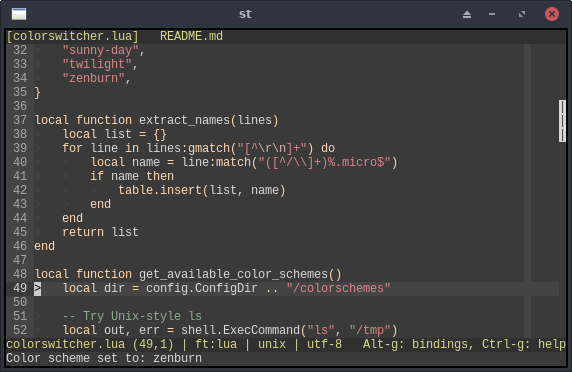Click the 'st' window title
Image resolution: width=572 pixels, height=372 pixels.
[x=245, y=14]
